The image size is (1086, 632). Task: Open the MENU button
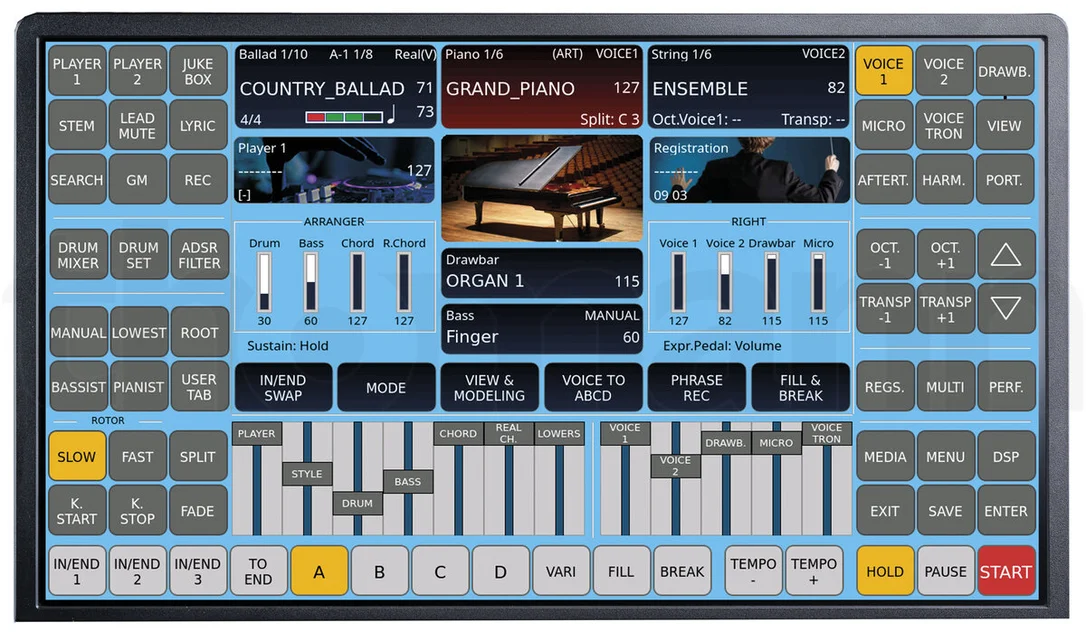945,456
